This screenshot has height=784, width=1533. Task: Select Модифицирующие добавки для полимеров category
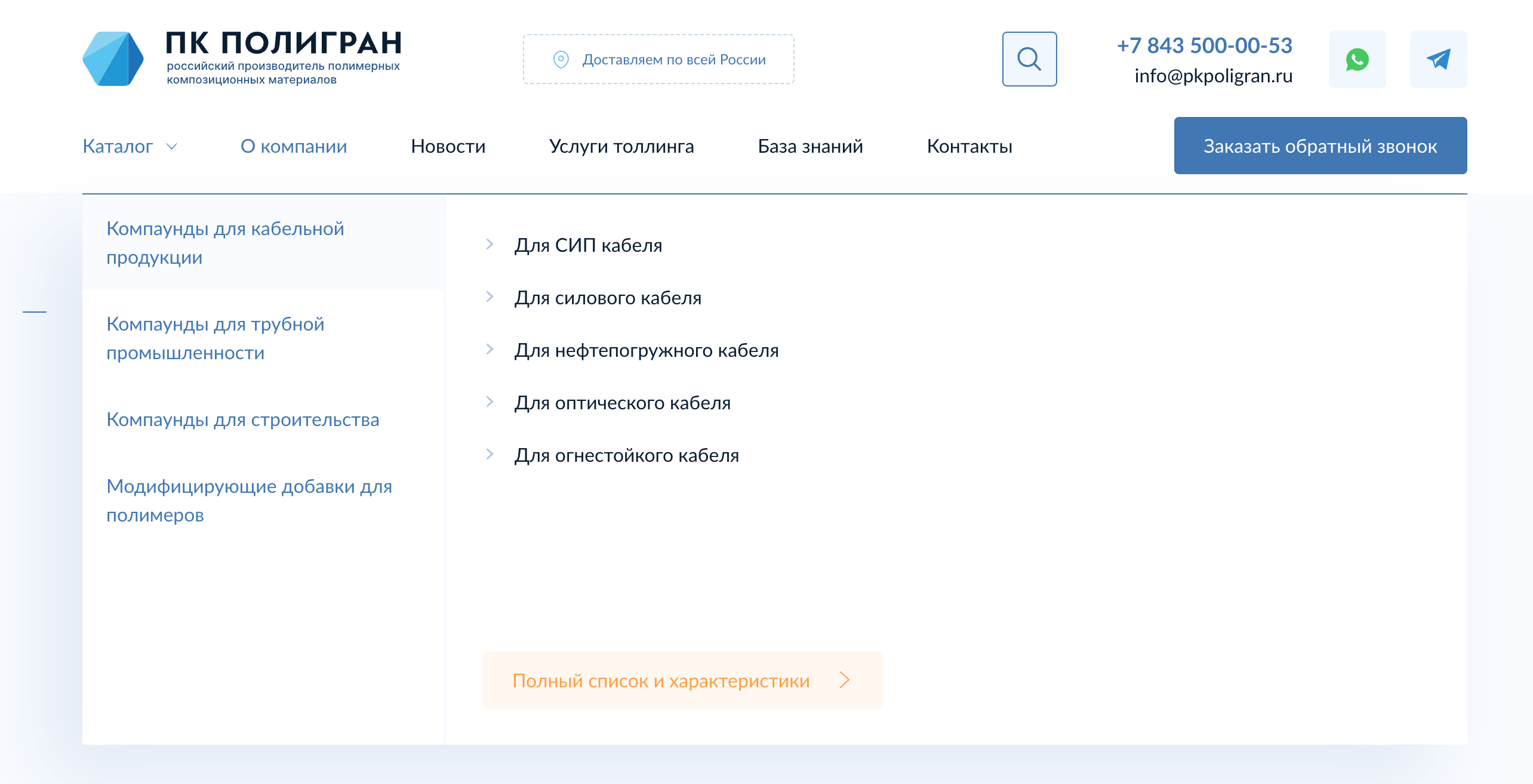coord(249,501)
